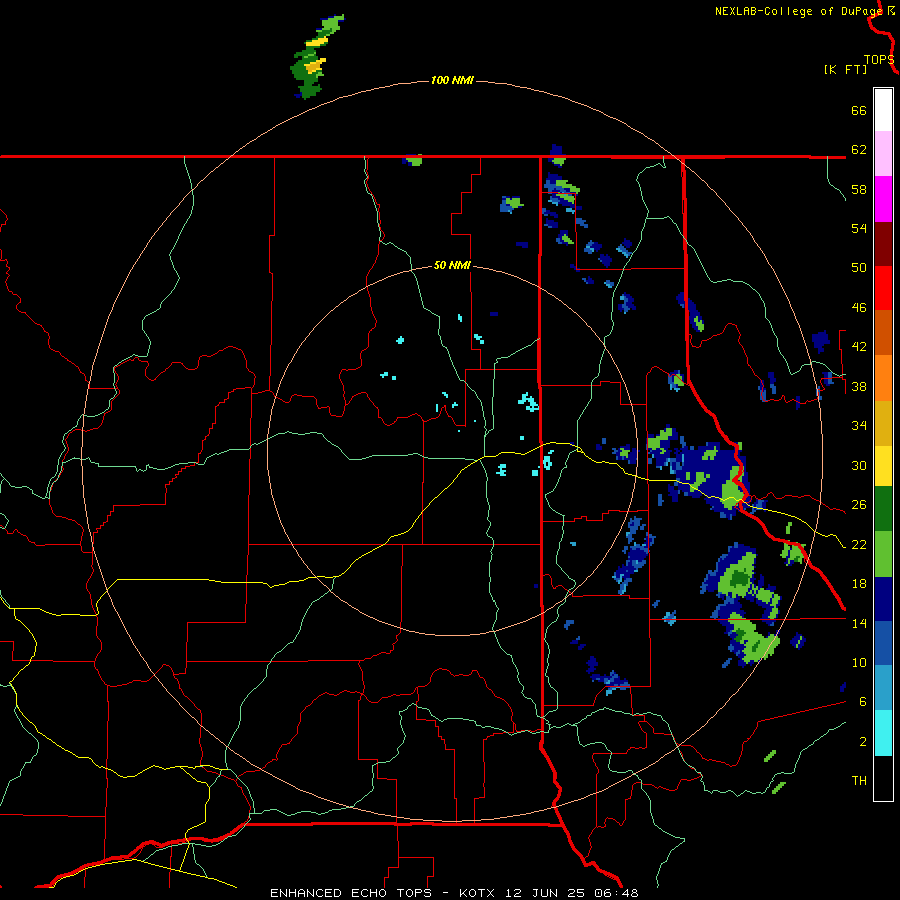This screenshot has width=900, height=900.
Task: Click the 42 legend value
Action: pos(859,346)
